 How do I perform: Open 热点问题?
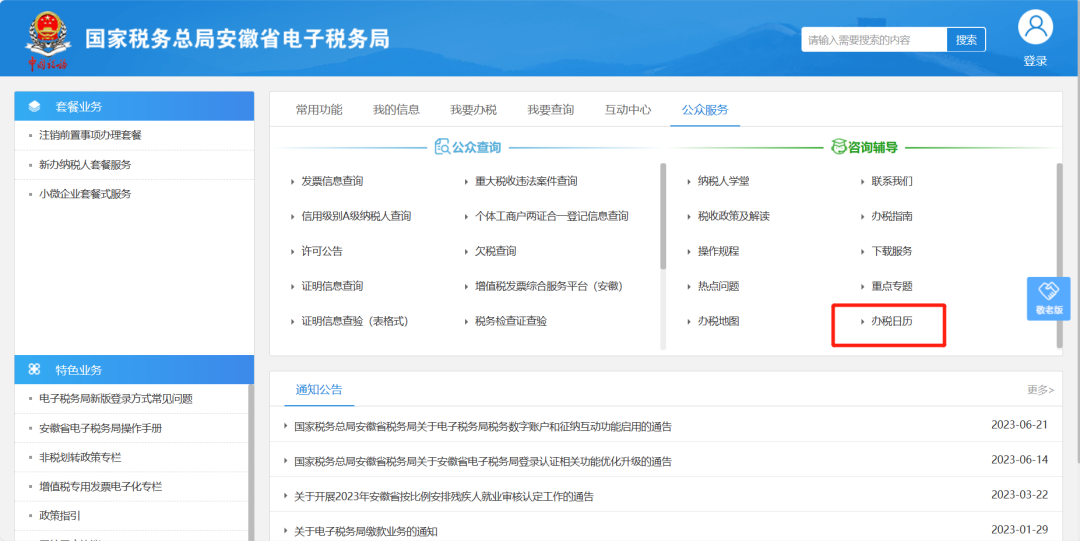click(718, 286)
